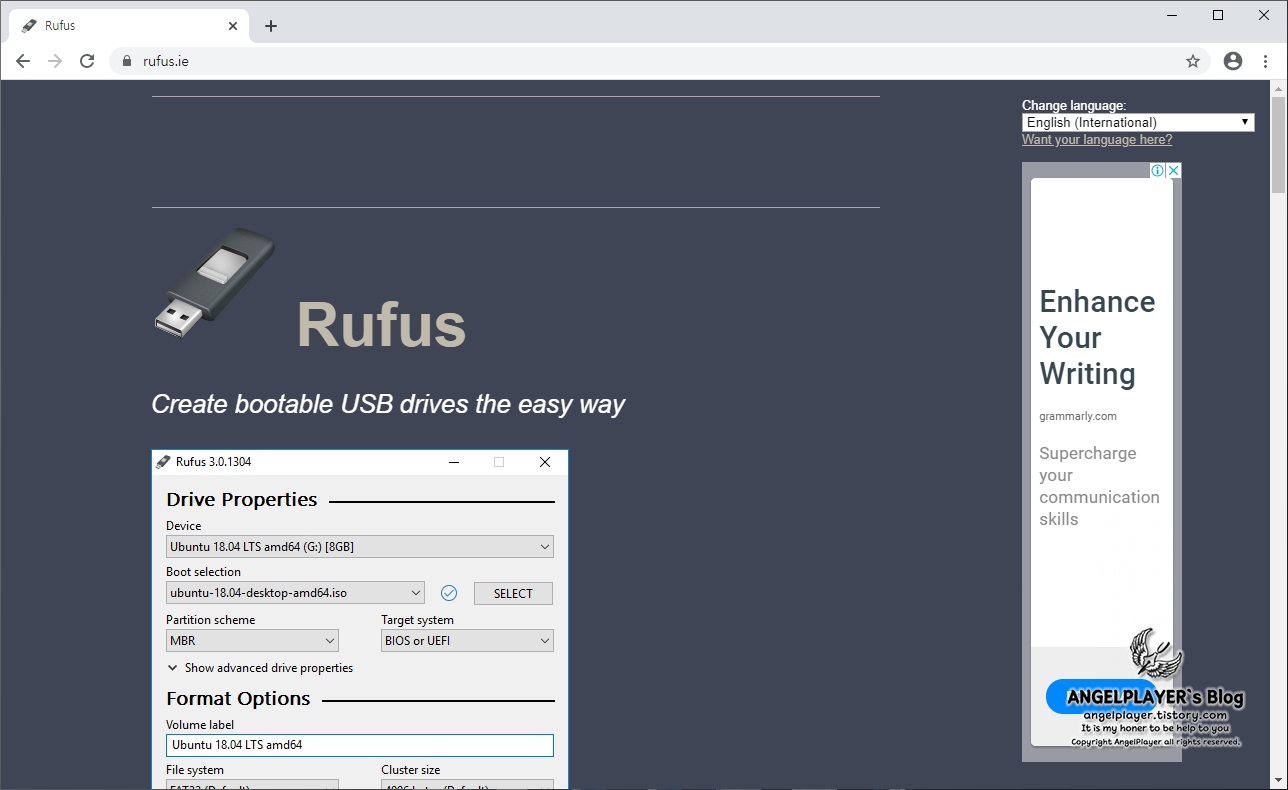Click the Volume label text field
The height and width of the screenshot is (790, 1288).
tap(359, 745)
